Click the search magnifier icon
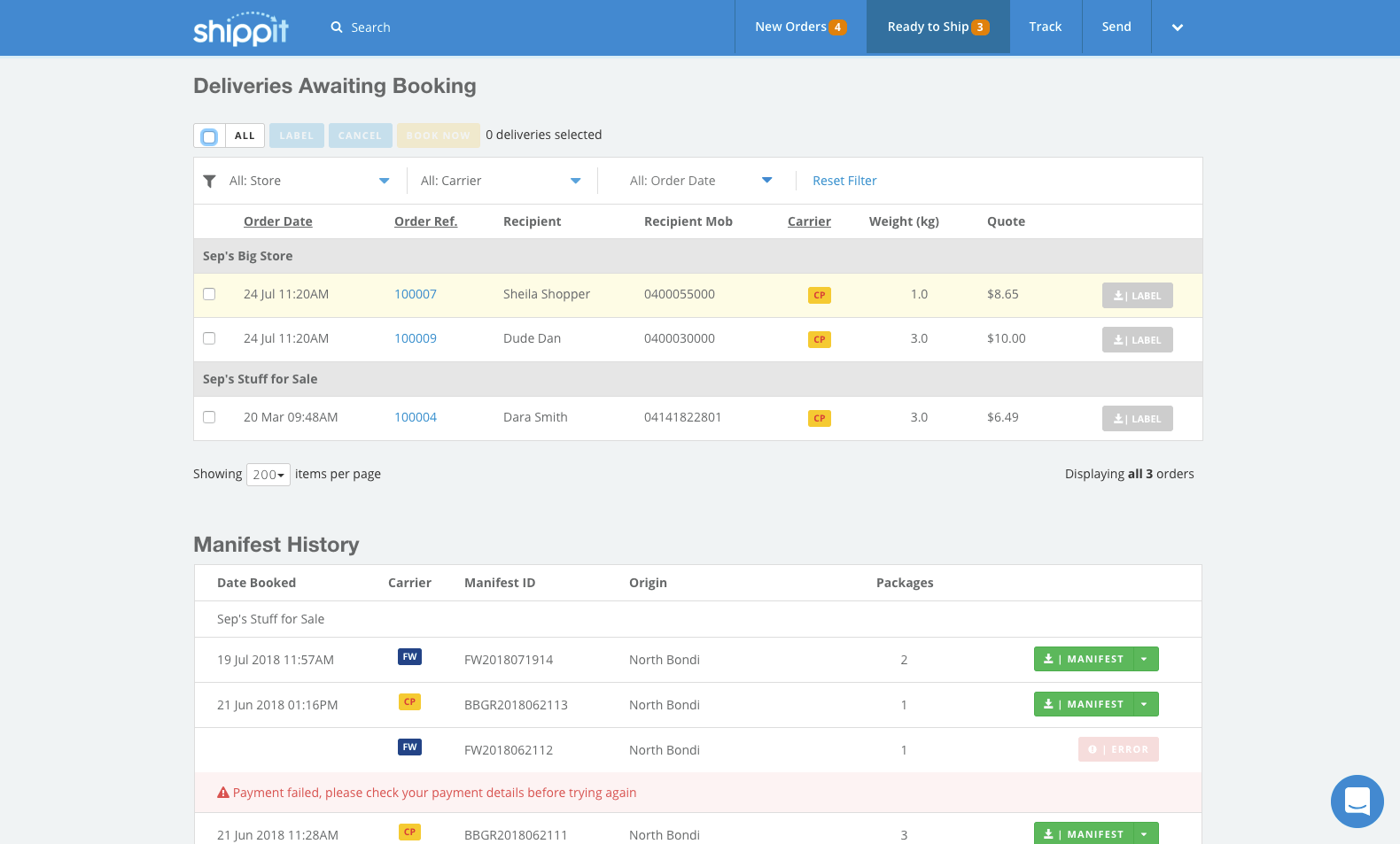1400x844 pixels. pos(337,27)
